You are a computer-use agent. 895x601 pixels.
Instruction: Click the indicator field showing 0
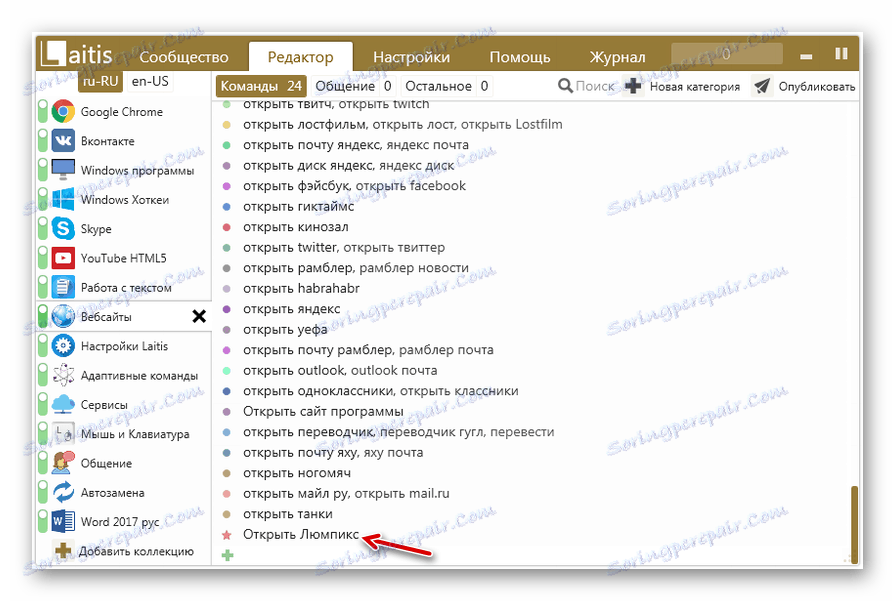point(727,54)
